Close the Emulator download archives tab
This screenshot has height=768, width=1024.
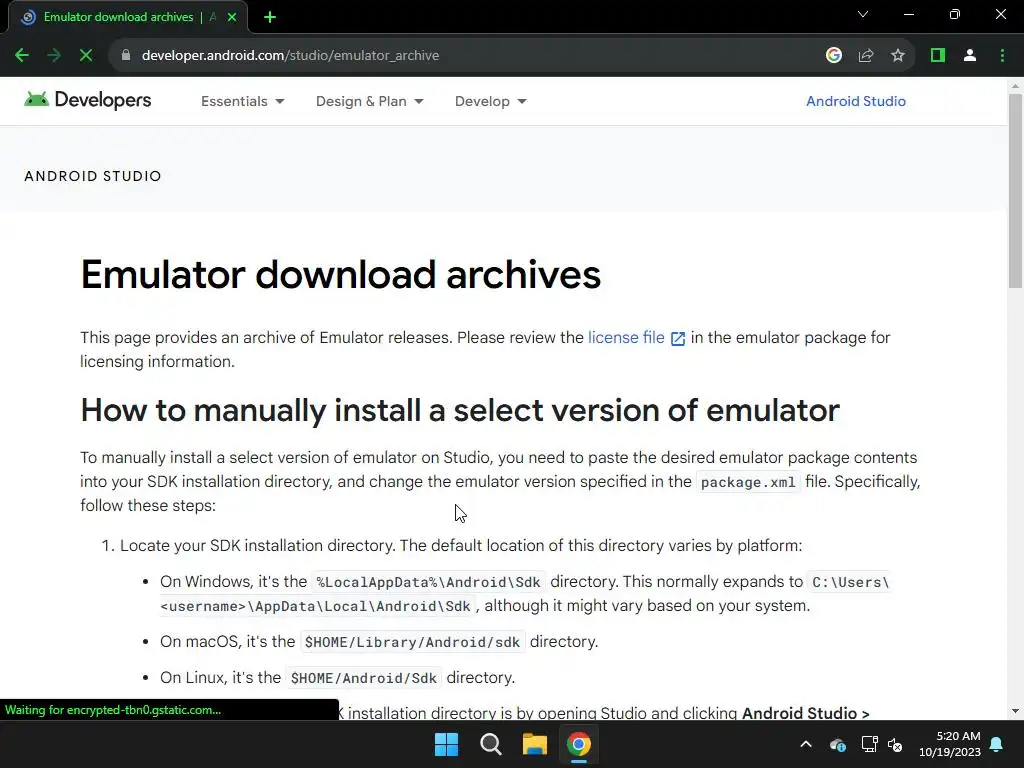coord(232,17)
